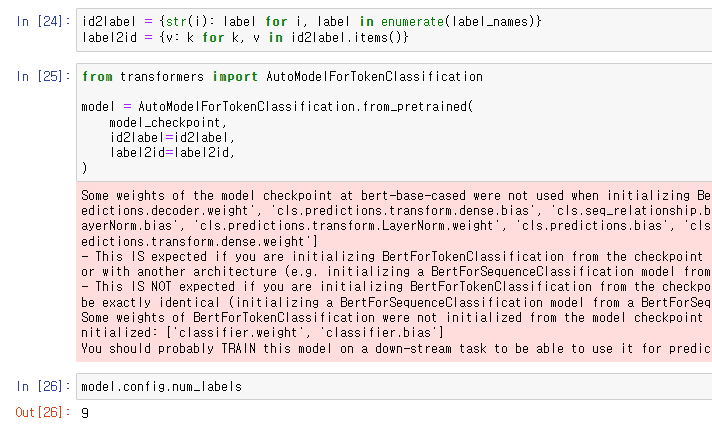Click the line starting 'label2id = {v: k'
This screenshot has height=433, width=712.
(245, 37)
